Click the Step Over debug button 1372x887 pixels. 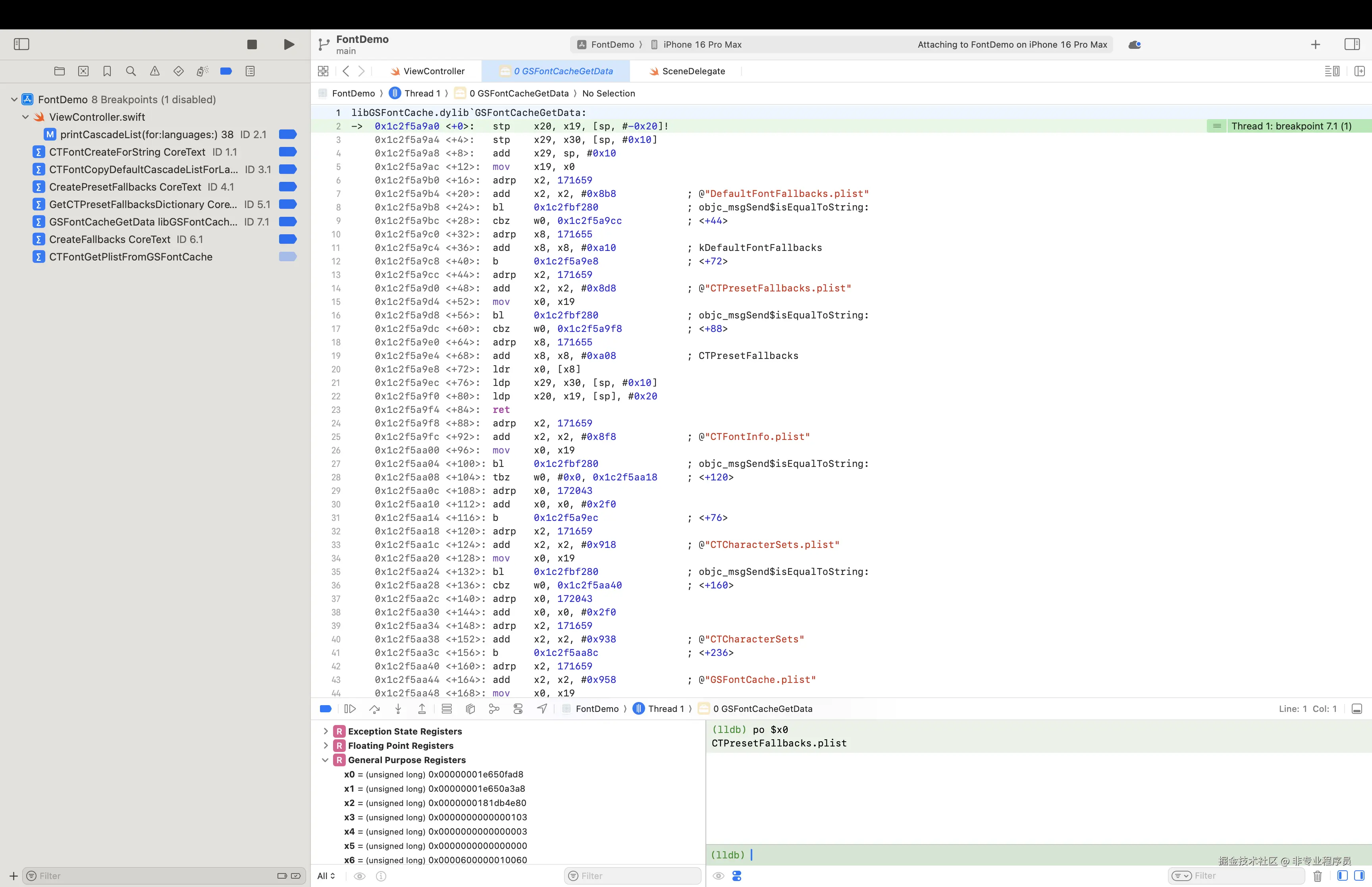374,708
